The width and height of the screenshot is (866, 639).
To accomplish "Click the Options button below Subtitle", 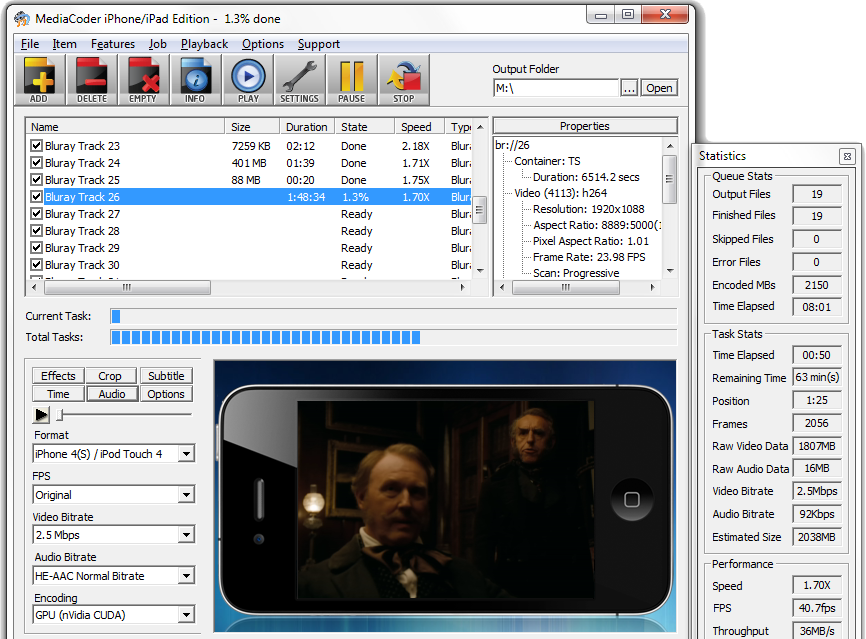I will point(166,394).
